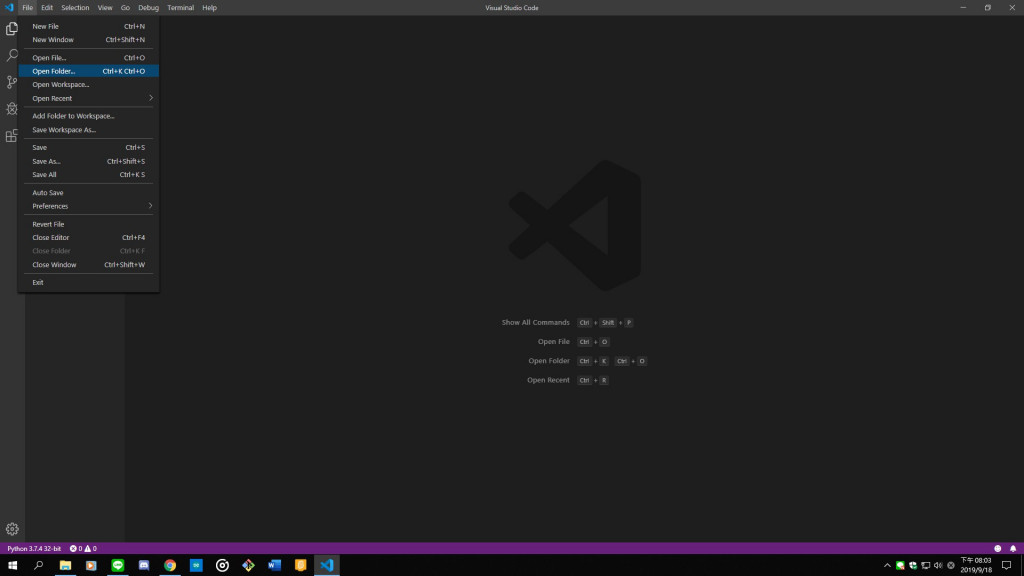Viewport: 1024px width, 576px height.
Task: Click the Python 3.7.4 32-bit interpreter selector
Action: [x=34, y=549]
